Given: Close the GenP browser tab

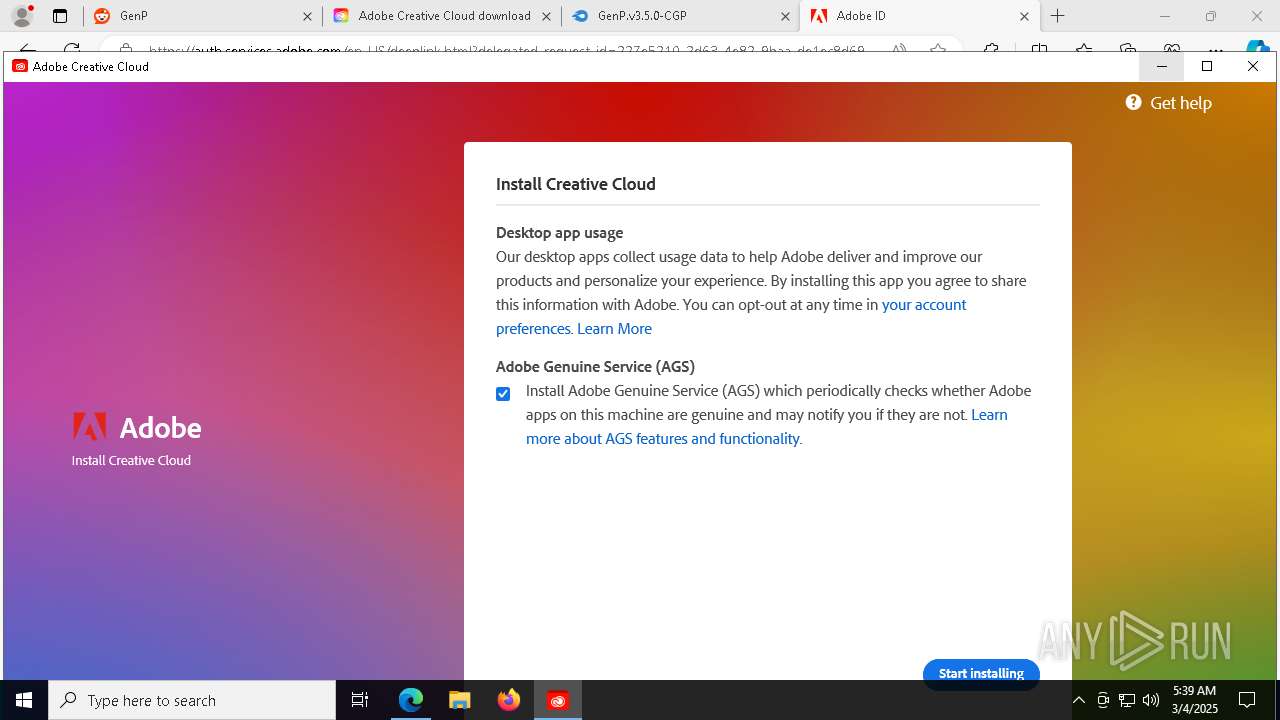Looking at the screenshot, I should pyautogui.click(x=307, y=16).
